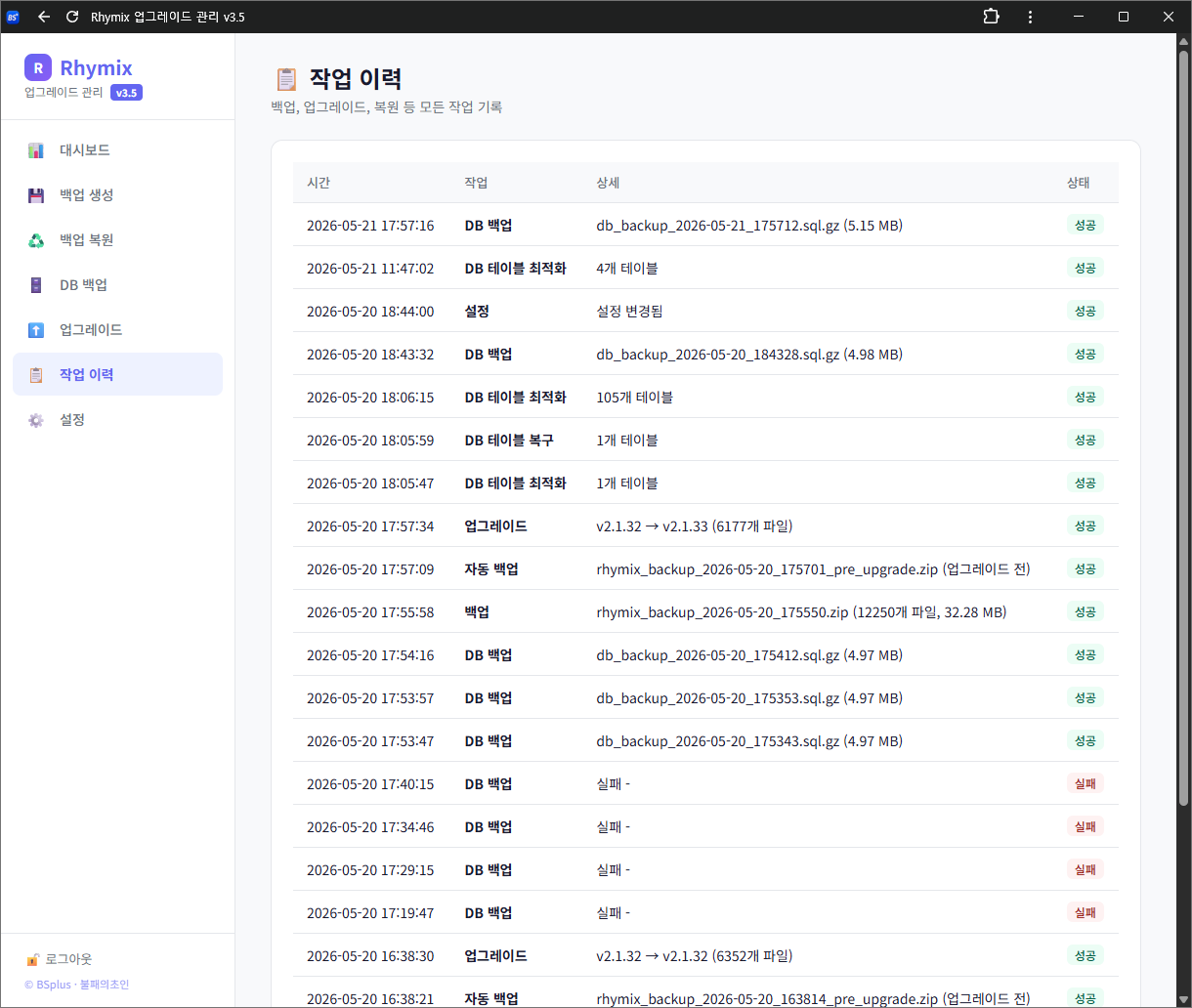Click 실패 badge for 17:40:15 row
Image resolution: width=1192 pixels, height=1008 pixels.
pyautogui.click(x=1085, y=783)
